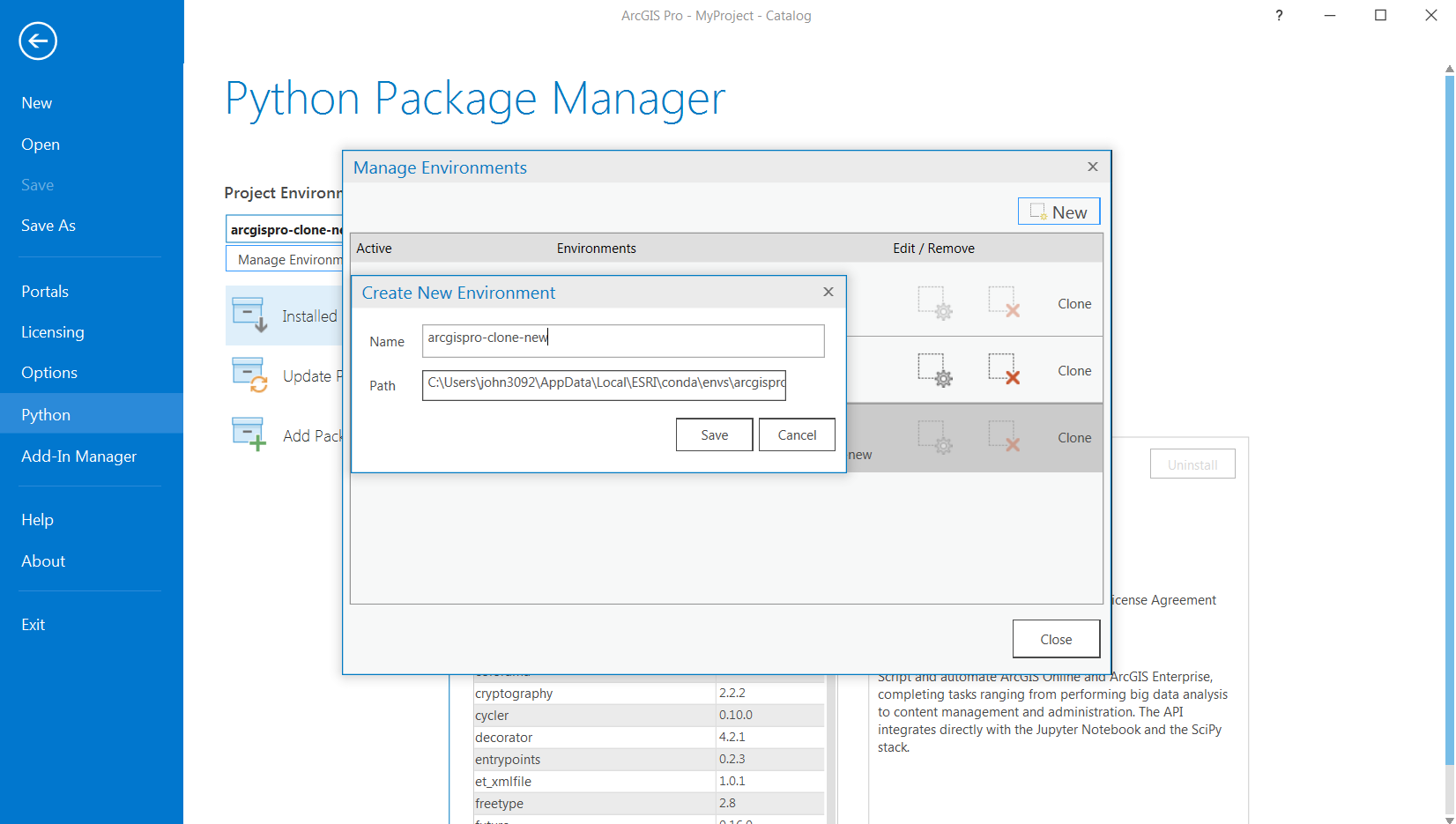Open the About page
1456x824 pixels.
tap(43, 561)
